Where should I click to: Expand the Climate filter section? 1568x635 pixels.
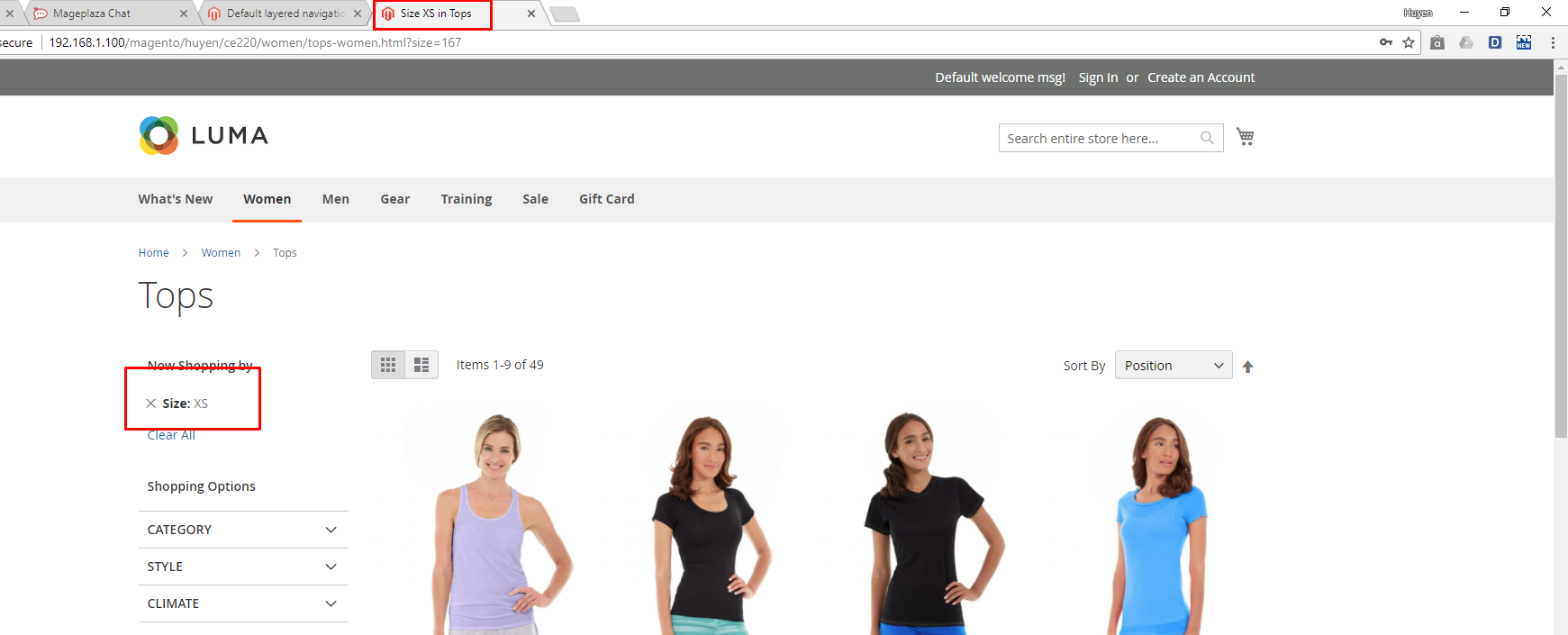pyautogui.click(x=243, y=603)
